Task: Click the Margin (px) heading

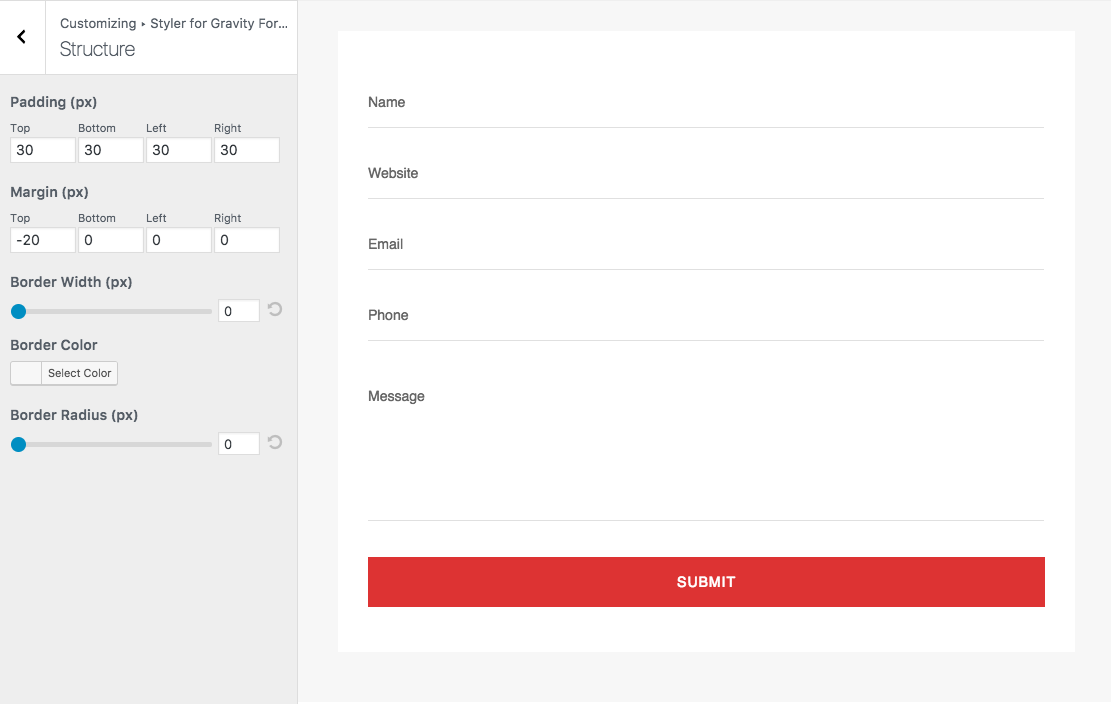Action: coord(49,192)
